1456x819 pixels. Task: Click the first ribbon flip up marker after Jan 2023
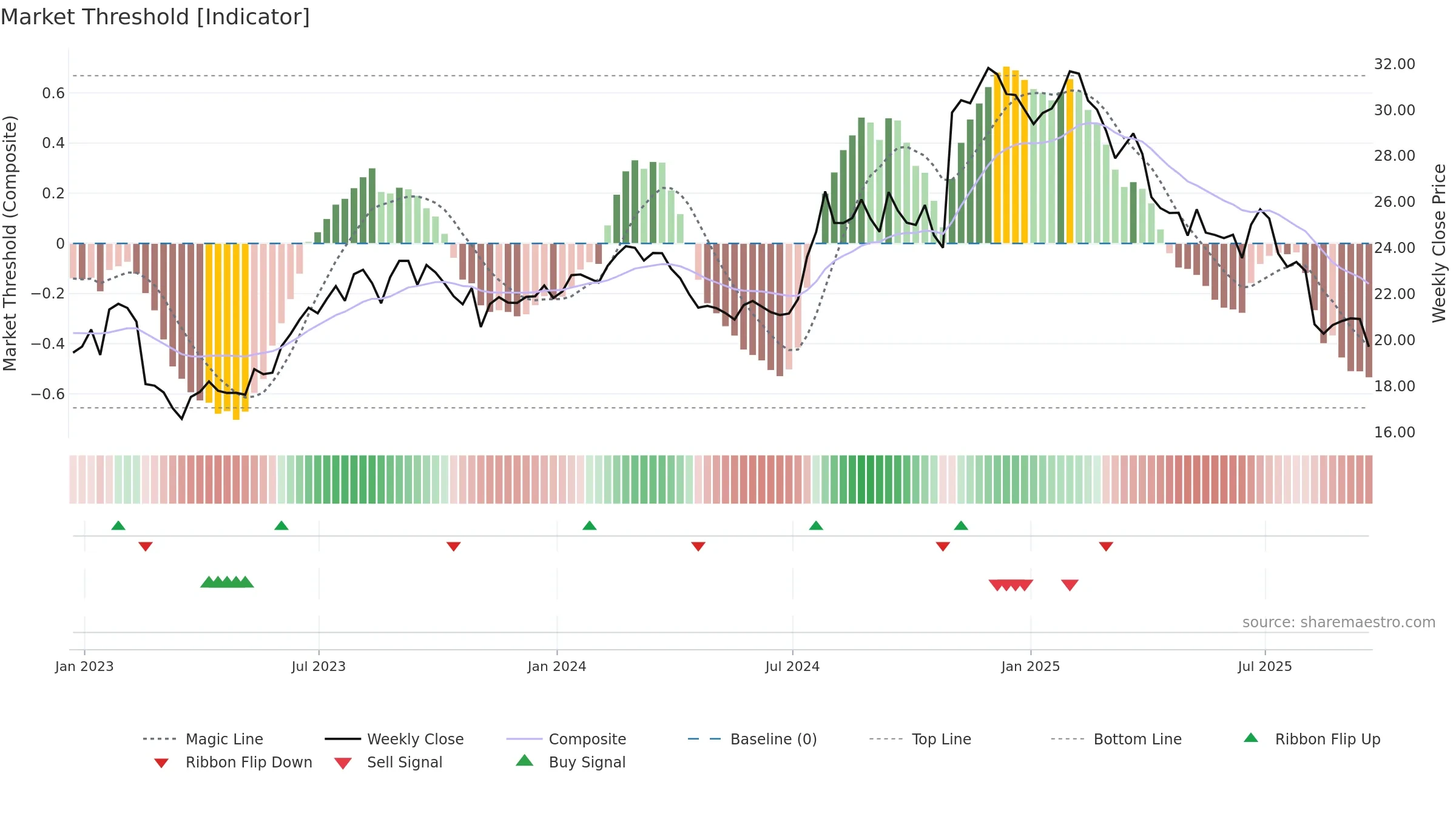pos(118,525)
